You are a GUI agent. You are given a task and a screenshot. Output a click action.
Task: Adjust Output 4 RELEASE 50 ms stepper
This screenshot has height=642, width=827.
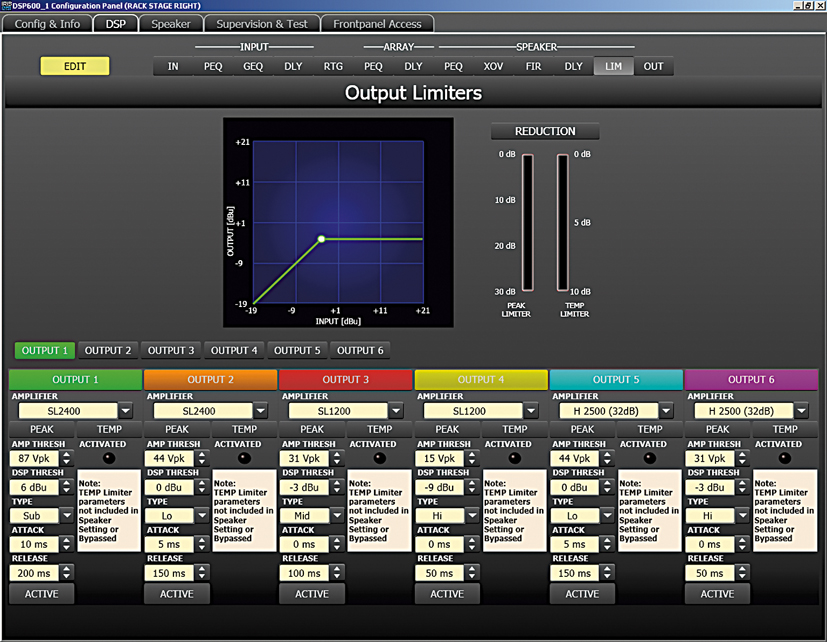click(472, 573)
